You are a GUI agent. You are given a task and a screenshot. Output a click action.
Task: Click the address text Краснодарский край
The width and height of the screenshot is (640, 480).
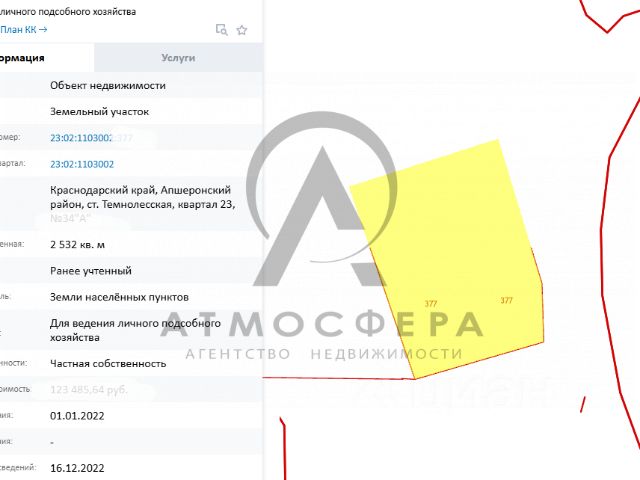click(x=103, y=190)
